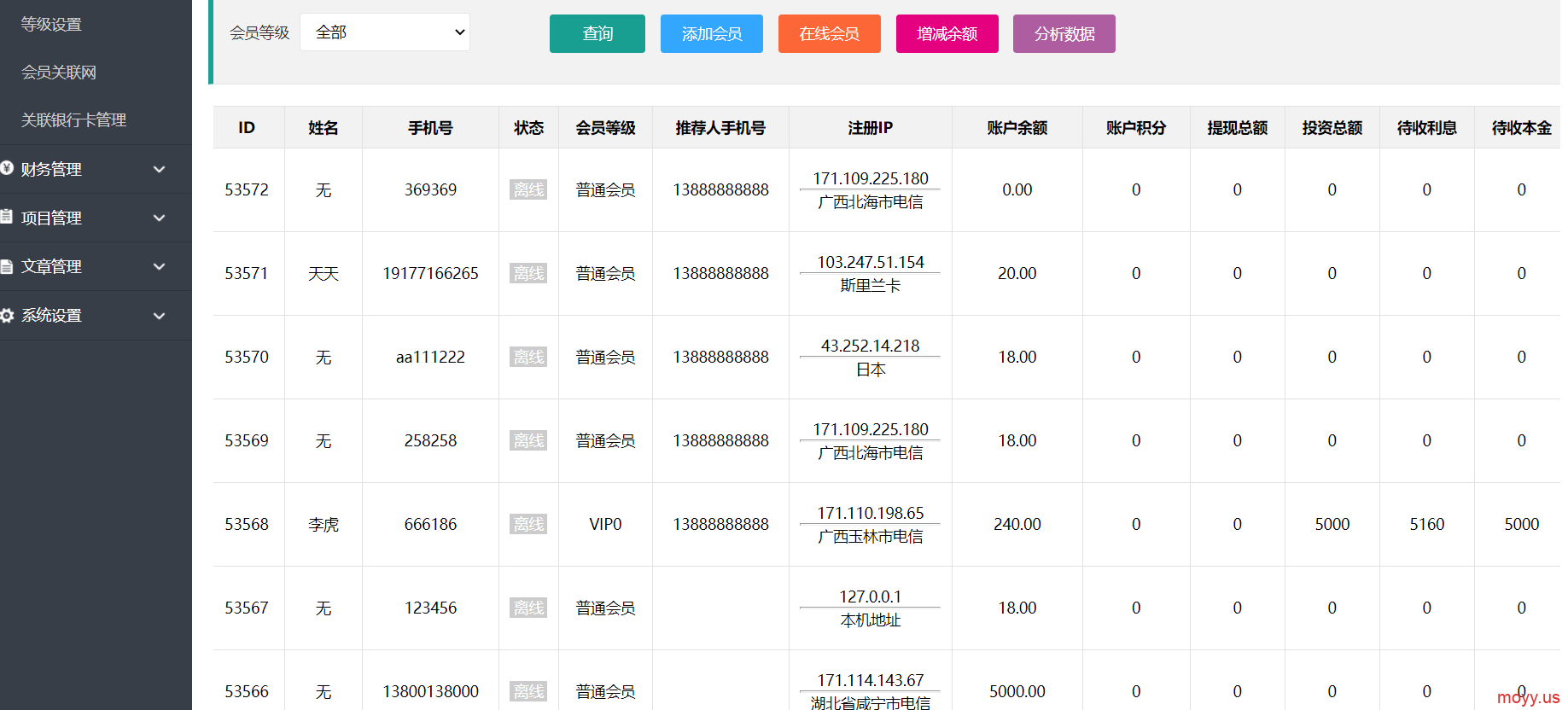Click the 账户余额 column header
Image resolution: width=1568 pixels, height=710 pixels.
click(x=1017, y=128)
